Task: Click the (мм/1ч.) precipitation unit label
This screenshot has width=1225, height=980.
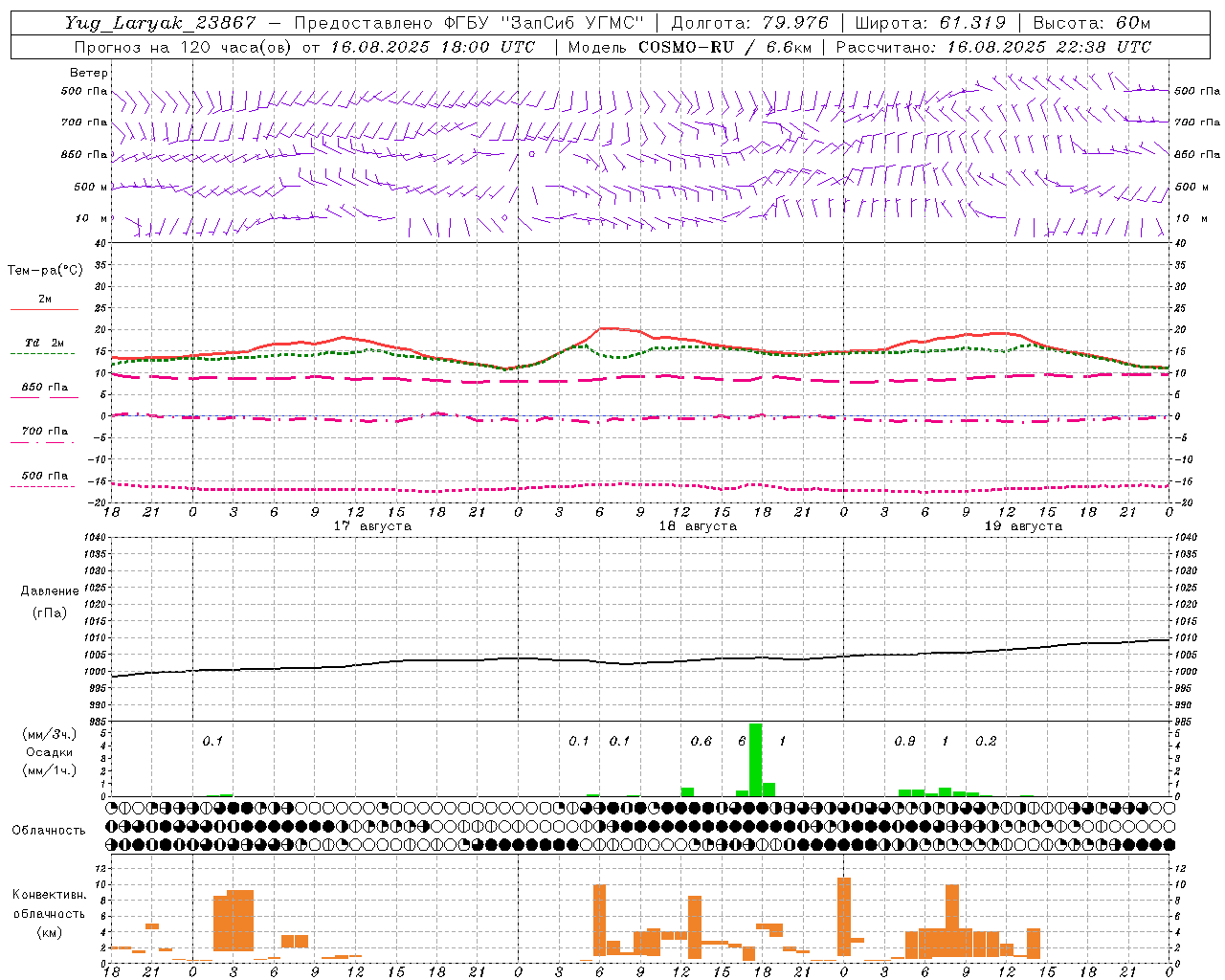Action: point(47,770)
